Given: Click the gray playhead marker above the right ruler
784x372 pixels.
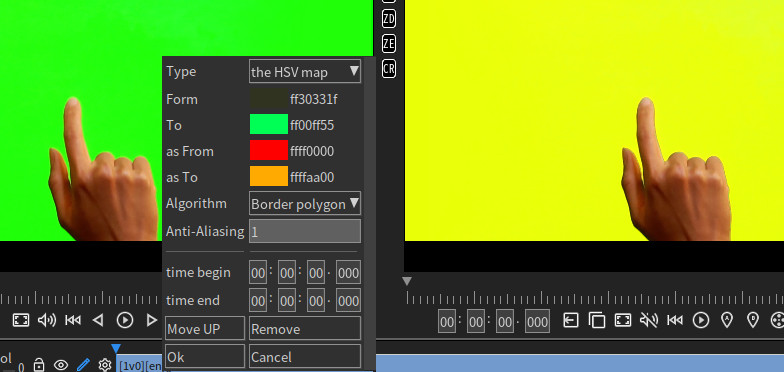Looking at the screenshot, I should click(407, 281).
